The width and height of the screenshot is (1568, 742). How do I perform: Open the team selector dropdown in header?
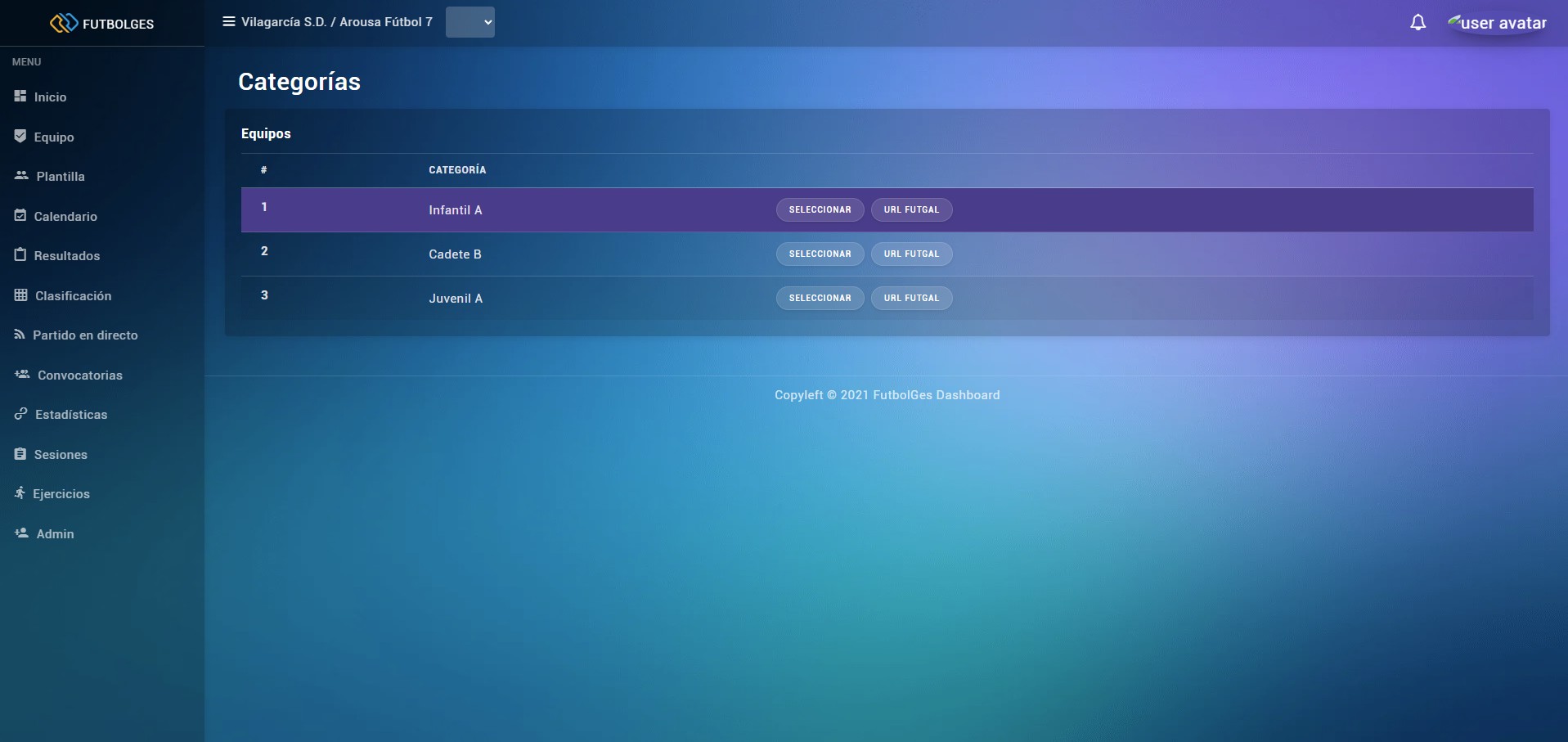pos(470,22)
